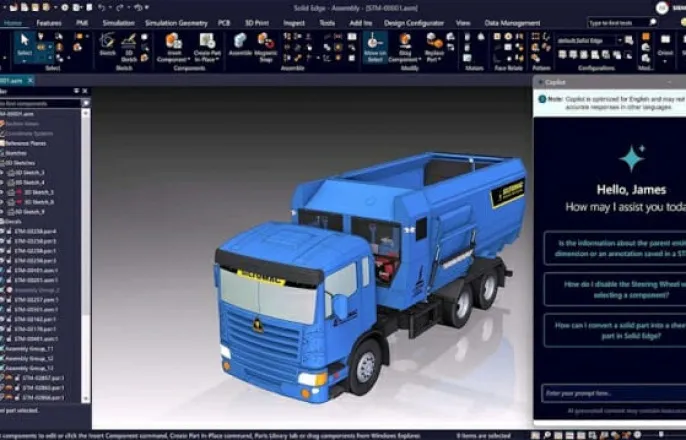Activate the Select tool in the ribbon
This screenshot has height=440, width=686.
pyautogui.click(x=24, y=45)
